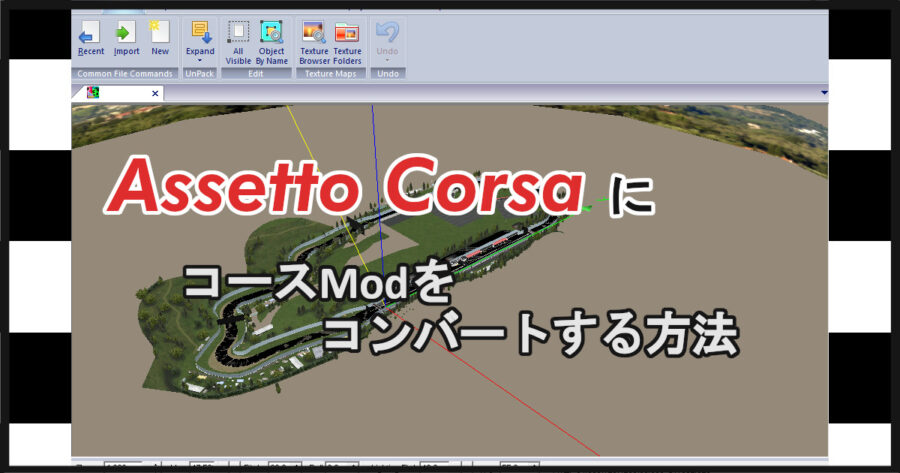Open the dropdown arrow beneath Undo icon
Screen dimensions: 900x473
coord(387,60)
